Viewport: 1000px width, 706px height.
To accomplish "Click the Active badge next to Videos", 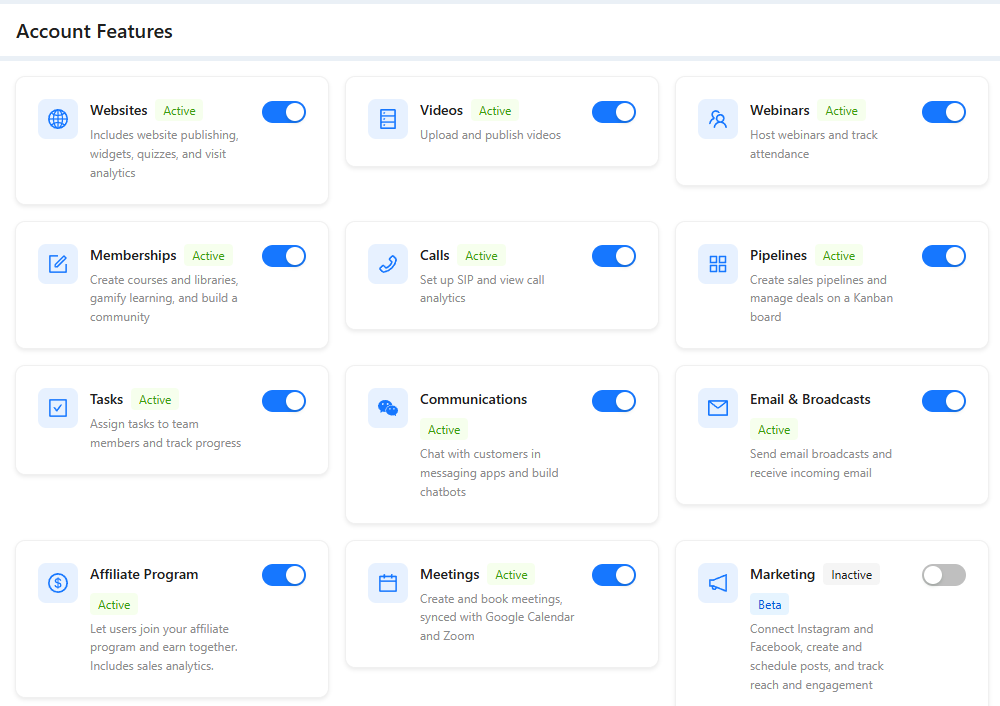I will [x=495, y=111].
